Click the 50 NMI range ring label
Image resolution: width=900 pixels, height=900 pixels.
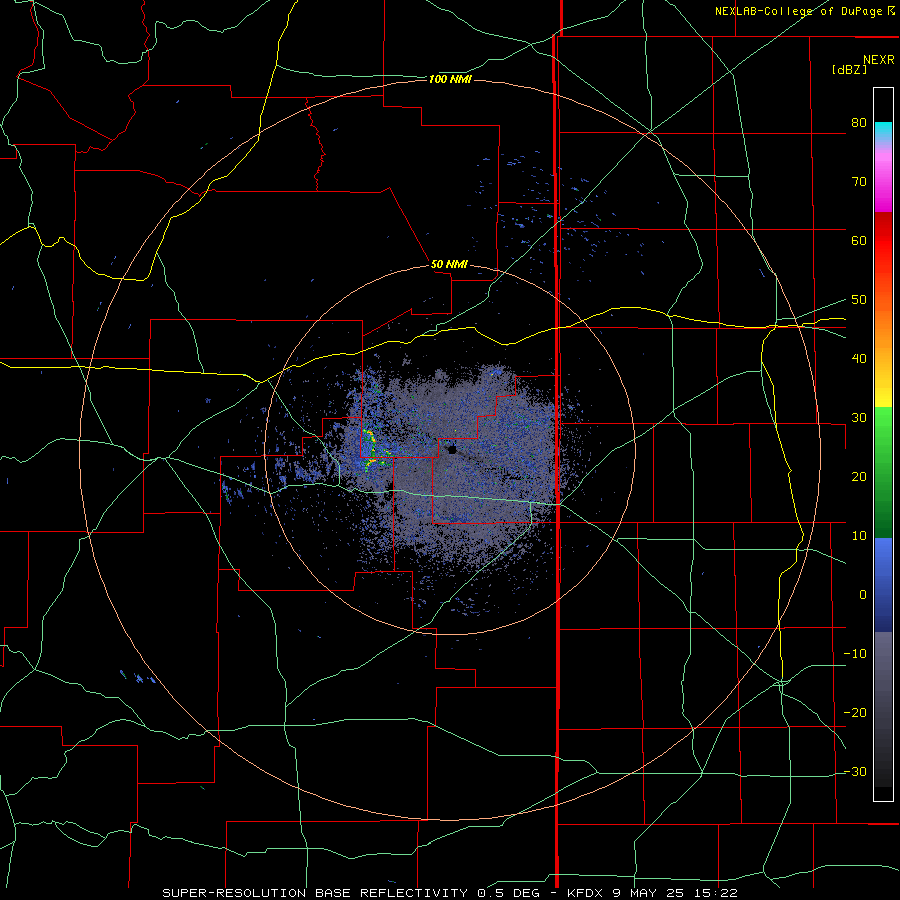[449, 265]
